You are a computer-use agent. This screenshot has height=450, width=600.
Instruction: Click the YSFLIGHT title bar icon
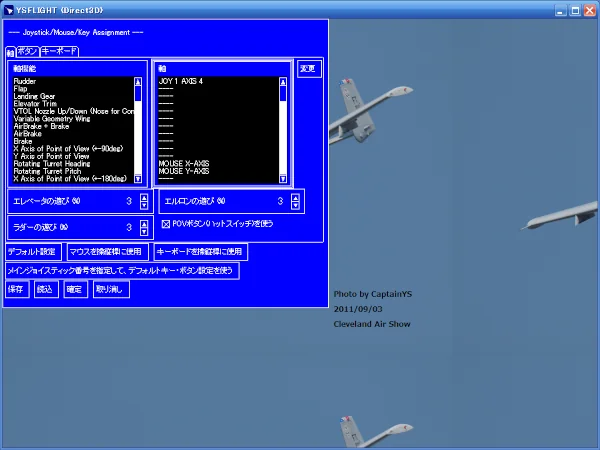coord(8,10)
